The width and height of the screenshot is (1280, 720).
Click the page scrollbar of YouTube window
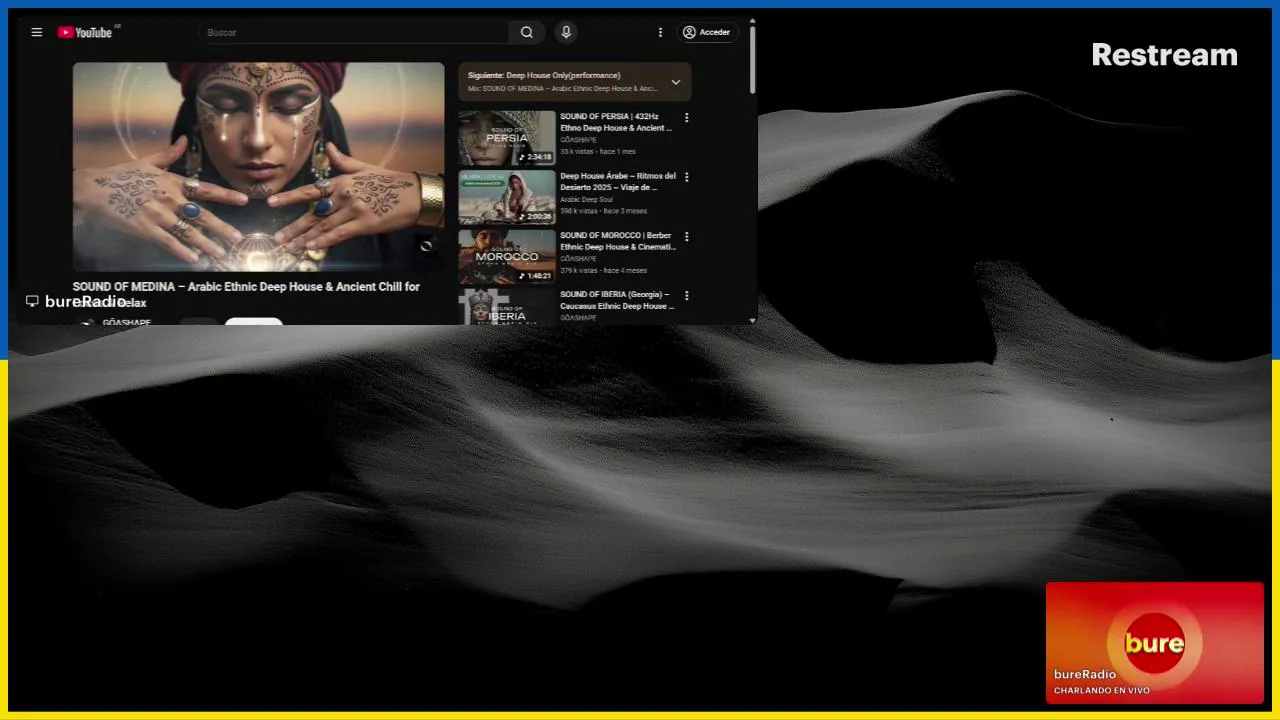752,60
